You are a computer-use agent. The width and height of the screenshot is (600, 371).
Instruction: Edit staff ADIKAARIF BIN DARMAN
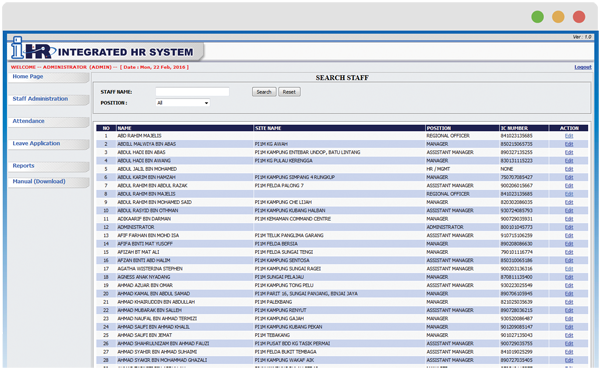(x=569, y=219)
